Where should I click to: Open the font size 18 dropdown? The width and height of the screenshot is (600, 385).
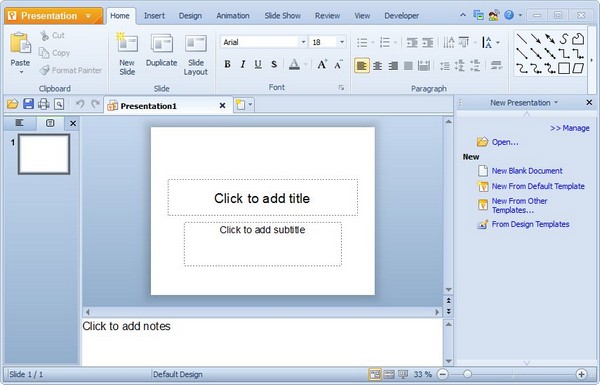click(x=342, y=42)
